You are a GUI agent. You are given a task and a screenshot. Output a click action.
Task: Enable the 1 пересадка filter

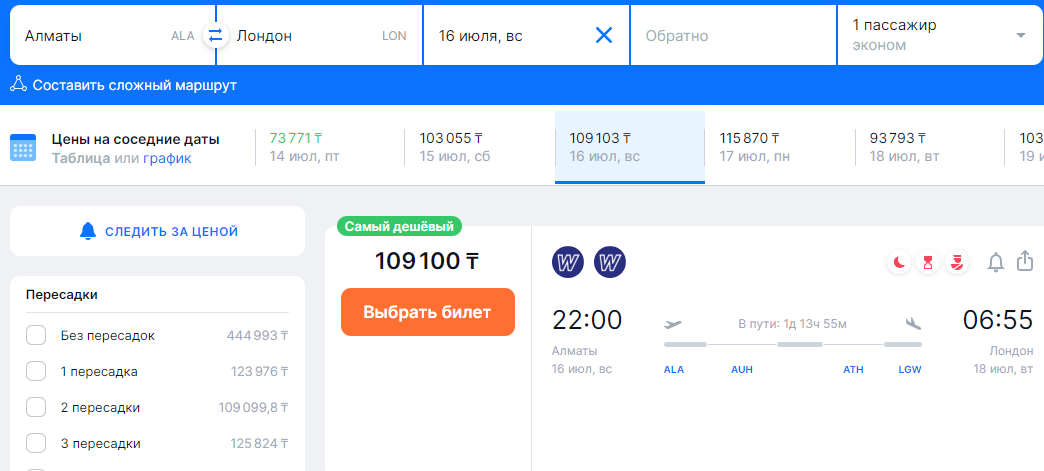coord(36,372)
